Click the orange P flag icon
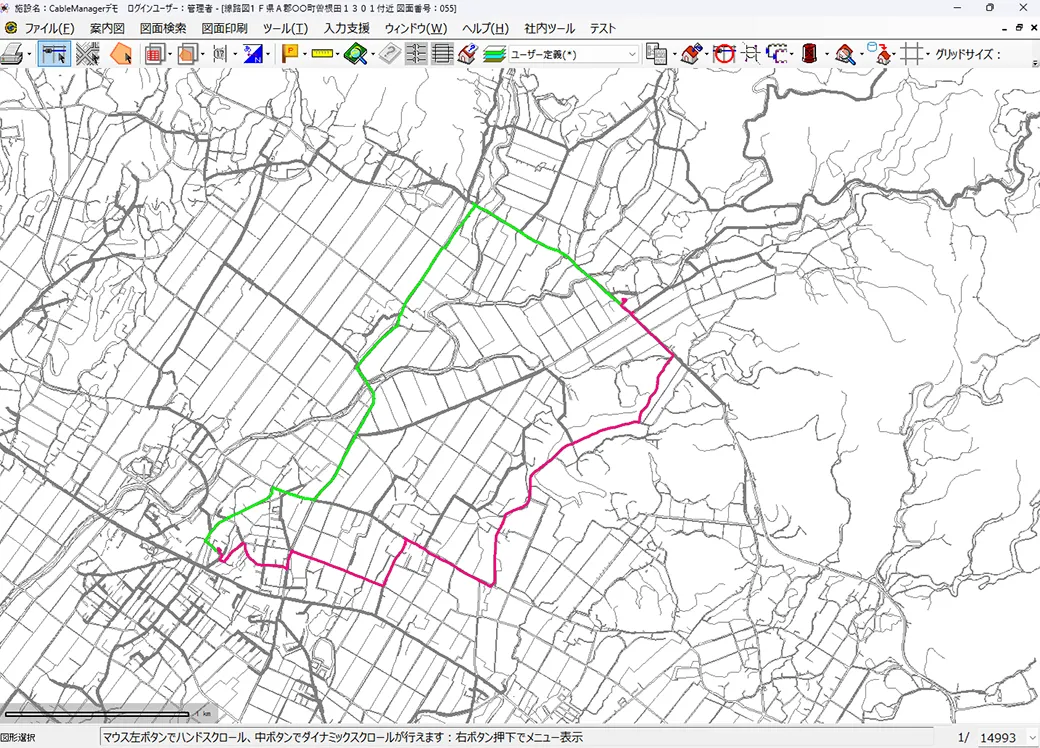The height and width of the screenshot is (748, 1040). click(x=290, y=54)
